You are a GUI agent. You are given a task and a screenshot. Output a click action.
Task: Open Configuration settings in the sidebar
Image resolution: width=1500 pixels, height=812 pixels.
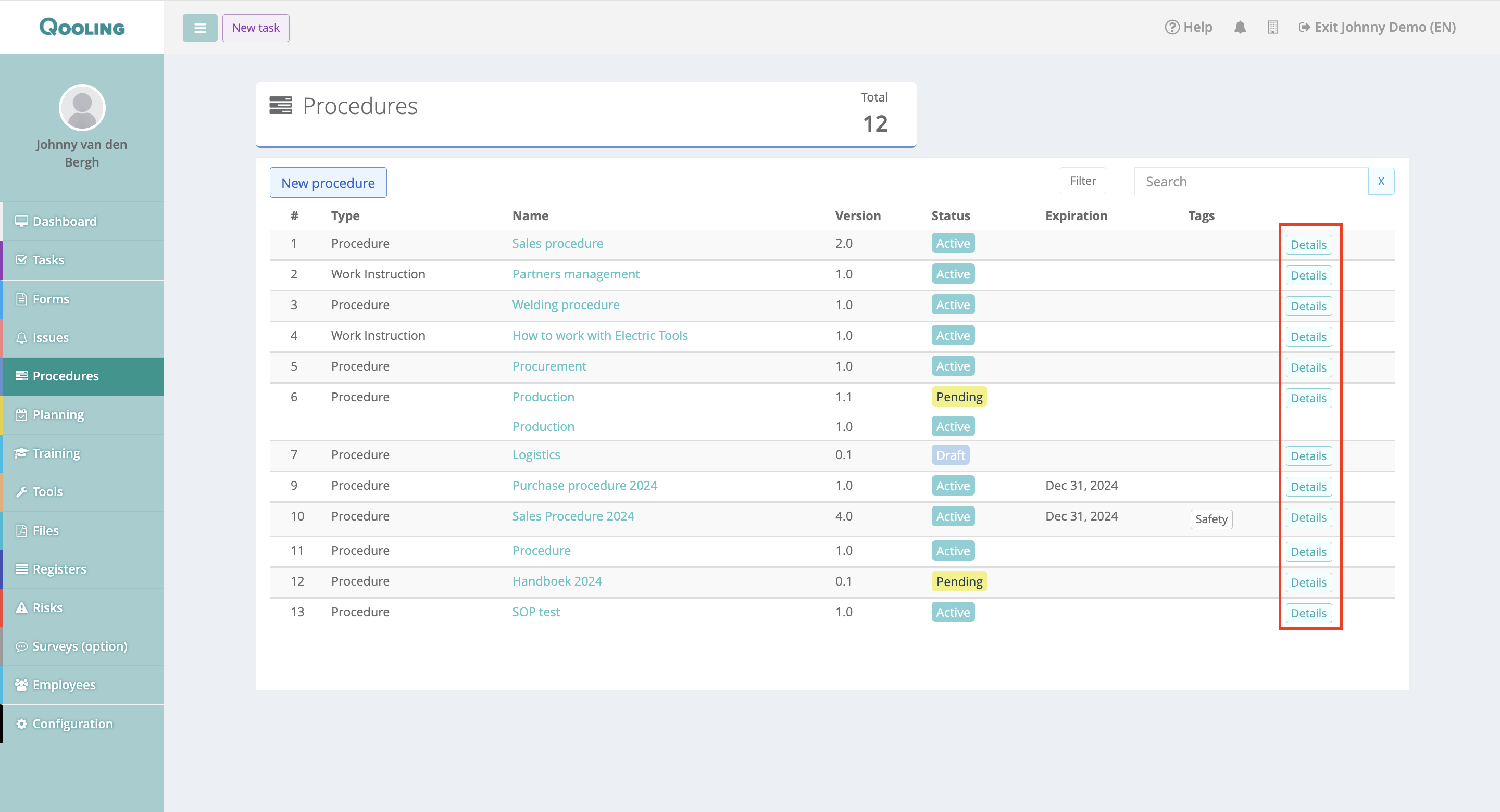point(72,724)
